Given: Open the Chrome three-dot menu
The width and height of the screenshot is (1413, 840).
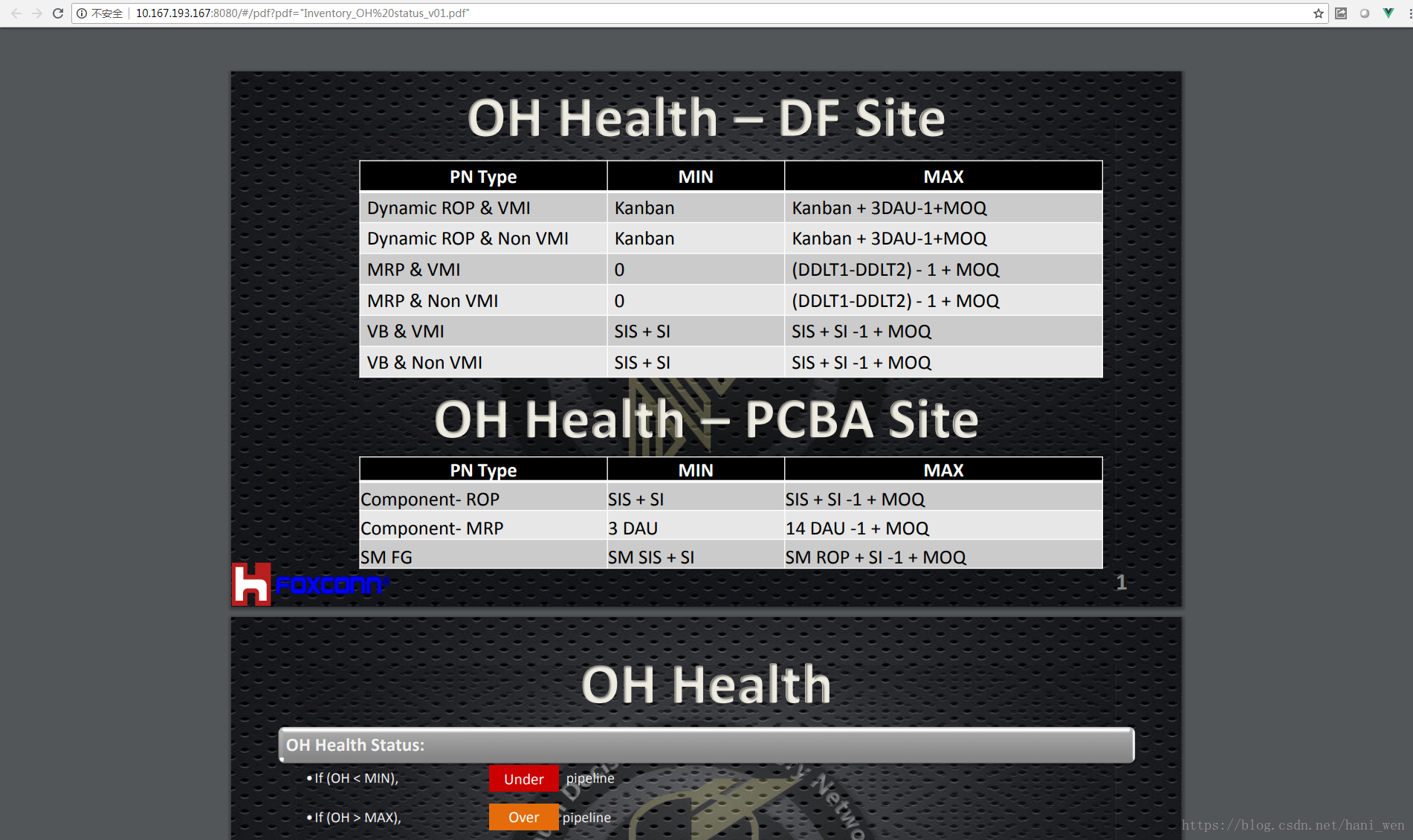Looking at the screenshot, I should [x=1409, y=13].
